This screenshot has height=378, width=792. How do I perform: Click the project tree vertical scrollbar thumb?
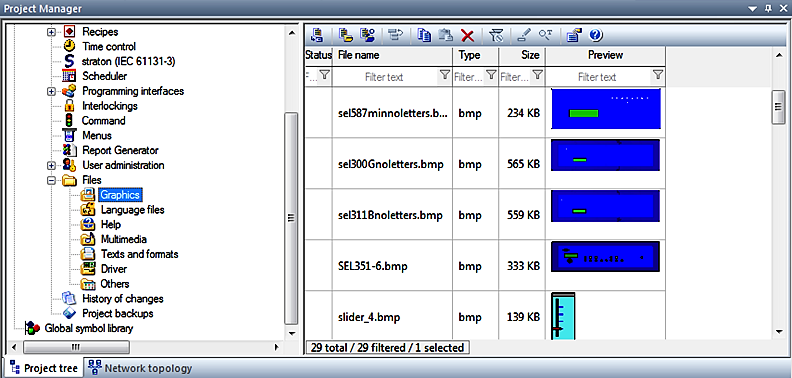pos(291,217)
